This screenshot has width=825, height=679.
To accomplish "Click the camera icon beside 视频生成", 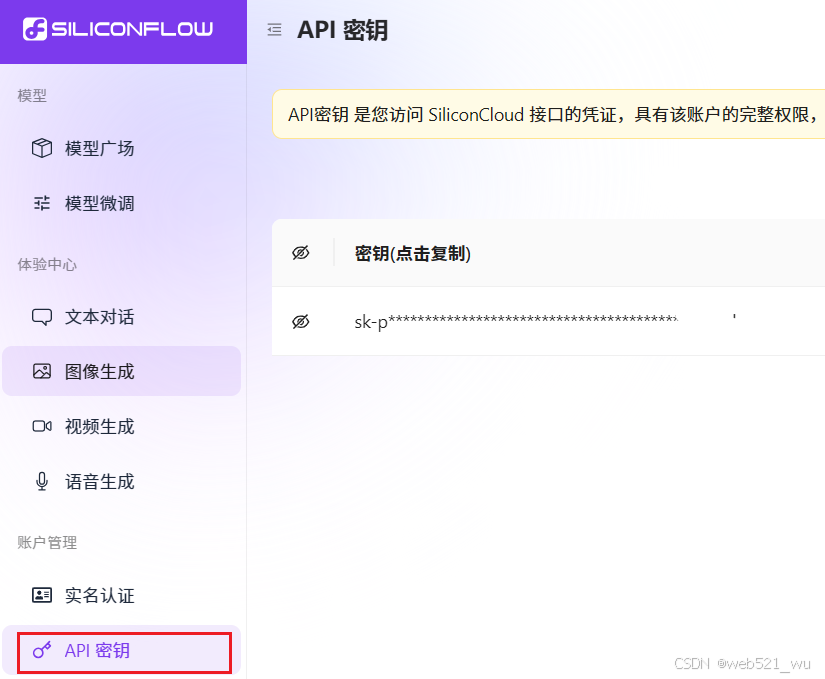I will [x=42, y=426].
